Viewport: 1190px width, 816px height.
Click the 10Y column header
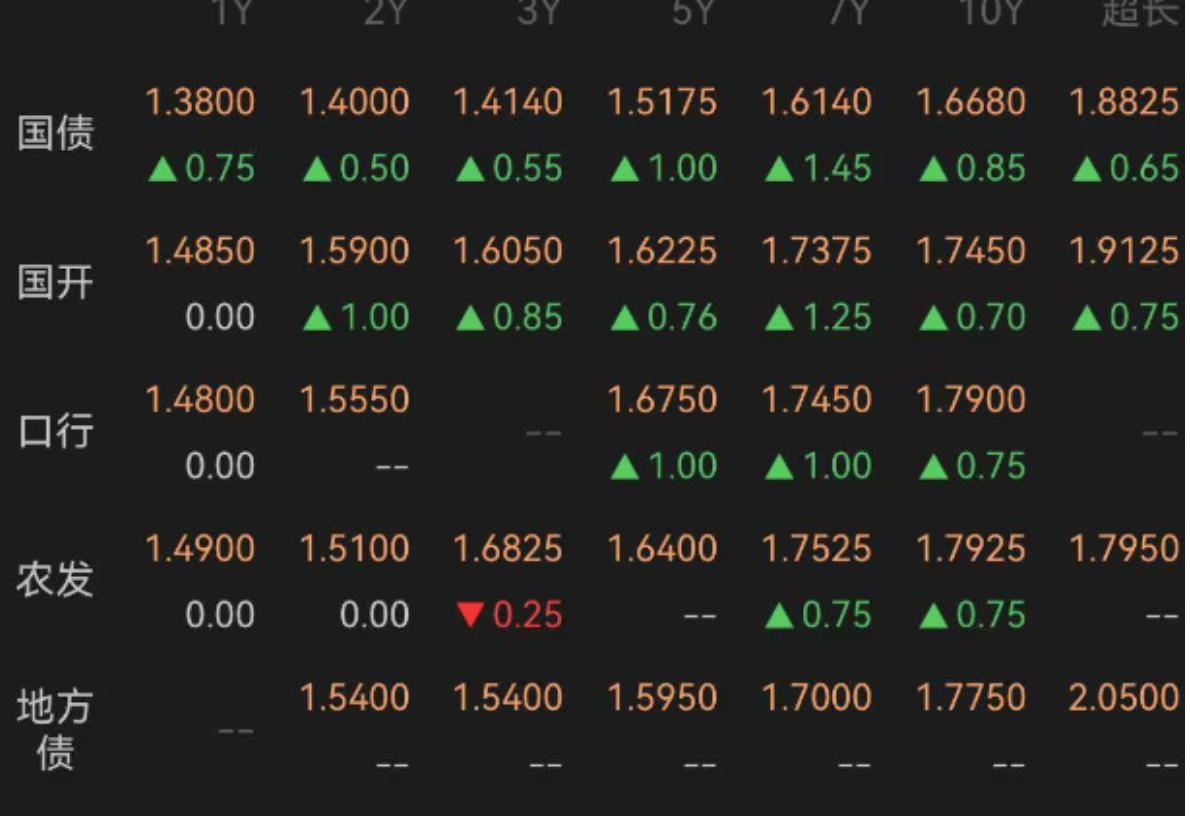pyautogui.click(x=992, y=13)
